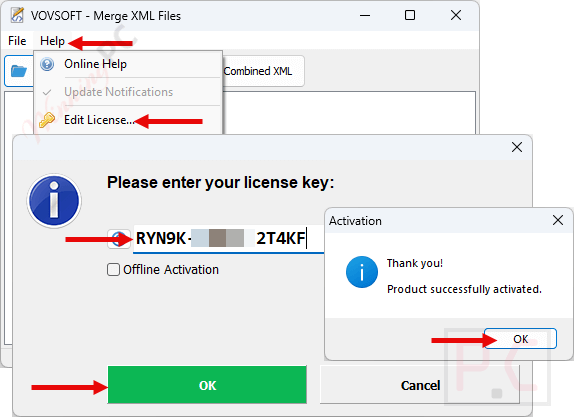Close the Activation message box

coord(558,220)
